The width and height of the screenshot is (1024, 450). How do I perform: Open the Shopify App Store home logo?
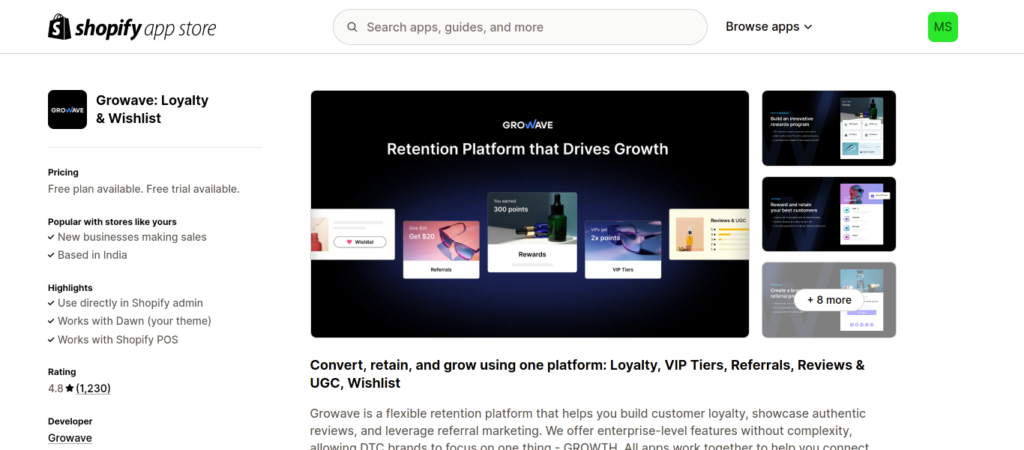click(x=132, y=27)
